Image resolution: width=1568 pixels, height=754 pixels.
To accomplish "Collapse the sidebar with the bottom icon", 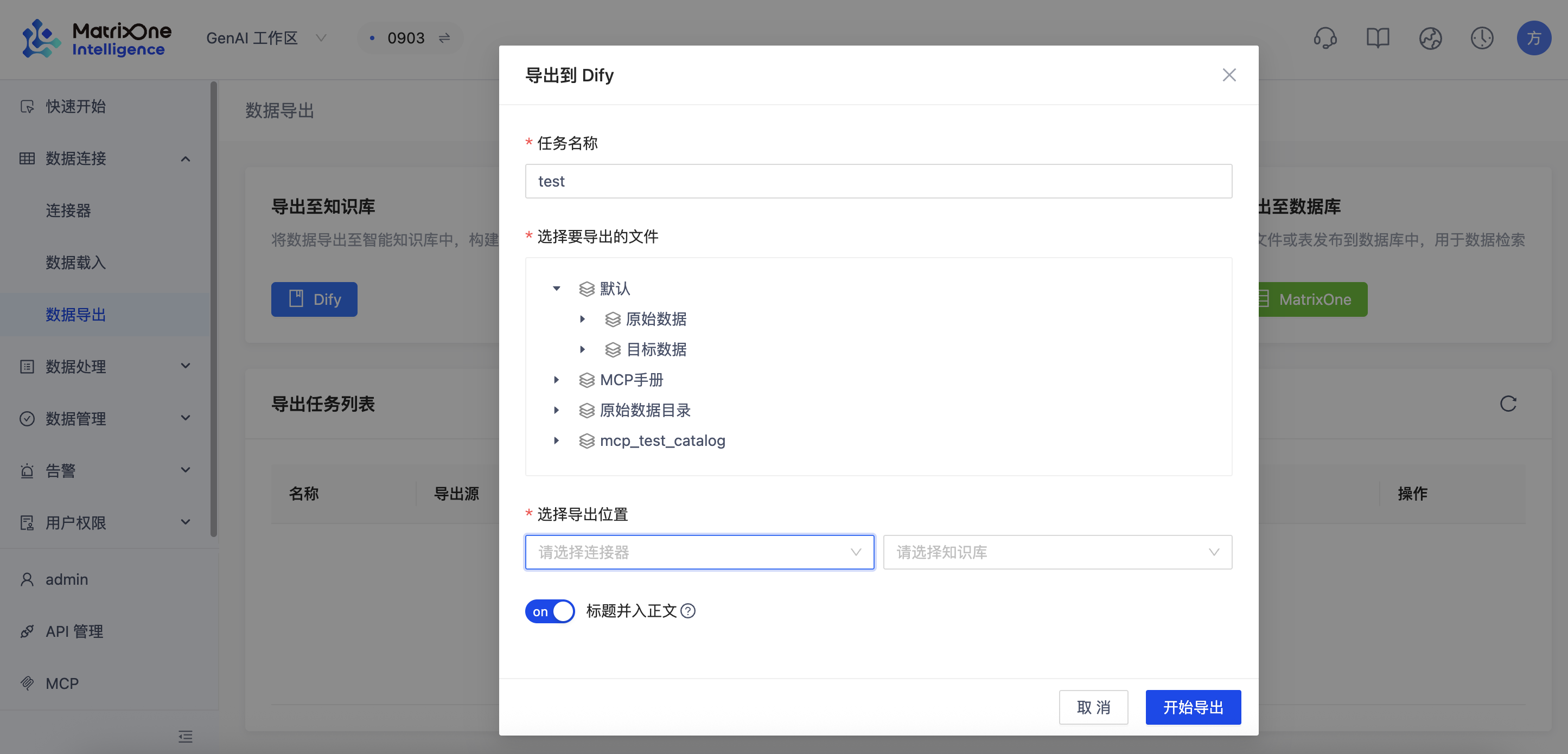I will 186,736.
